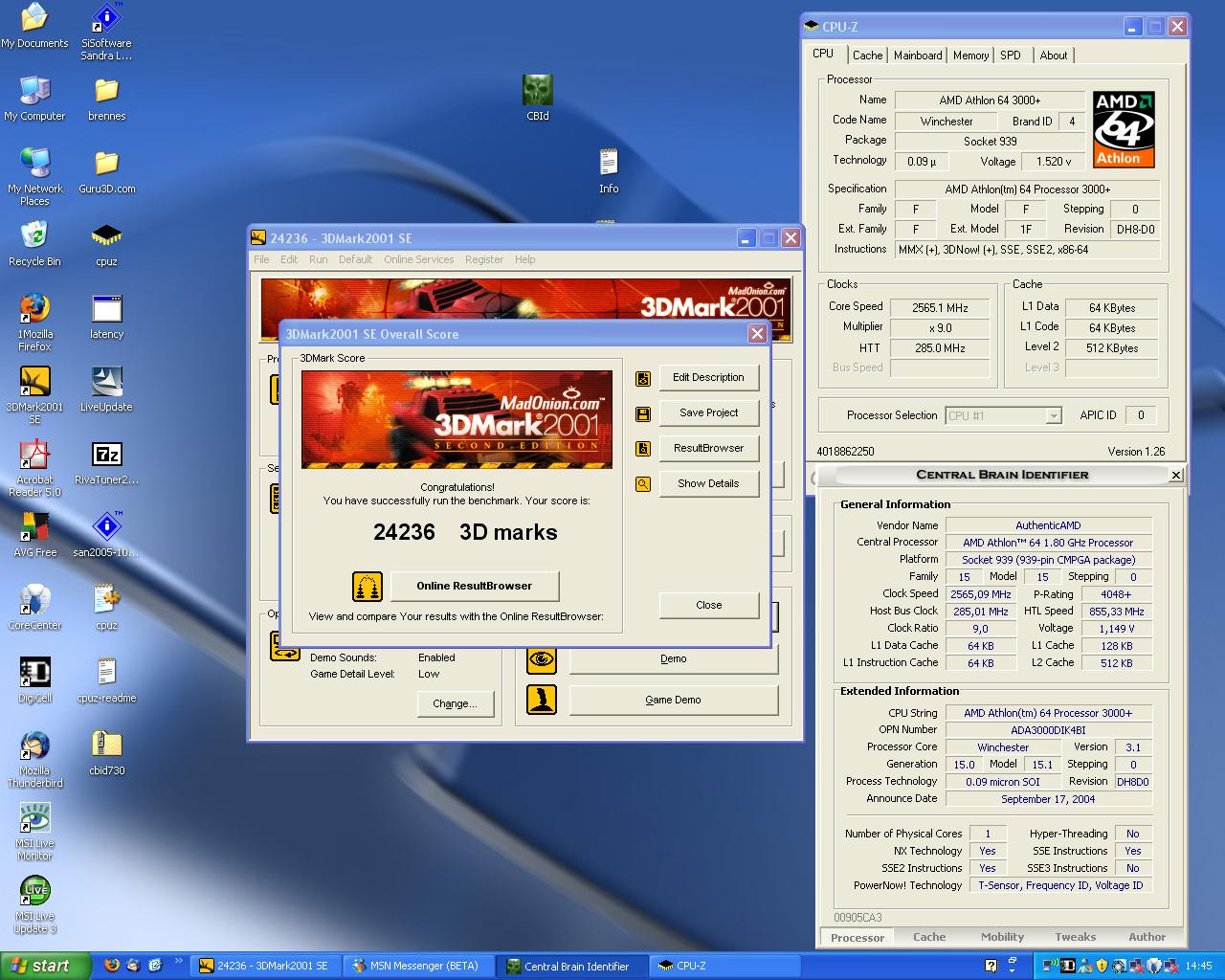Open CoreCenter desktop shortcut

point(34,608)
